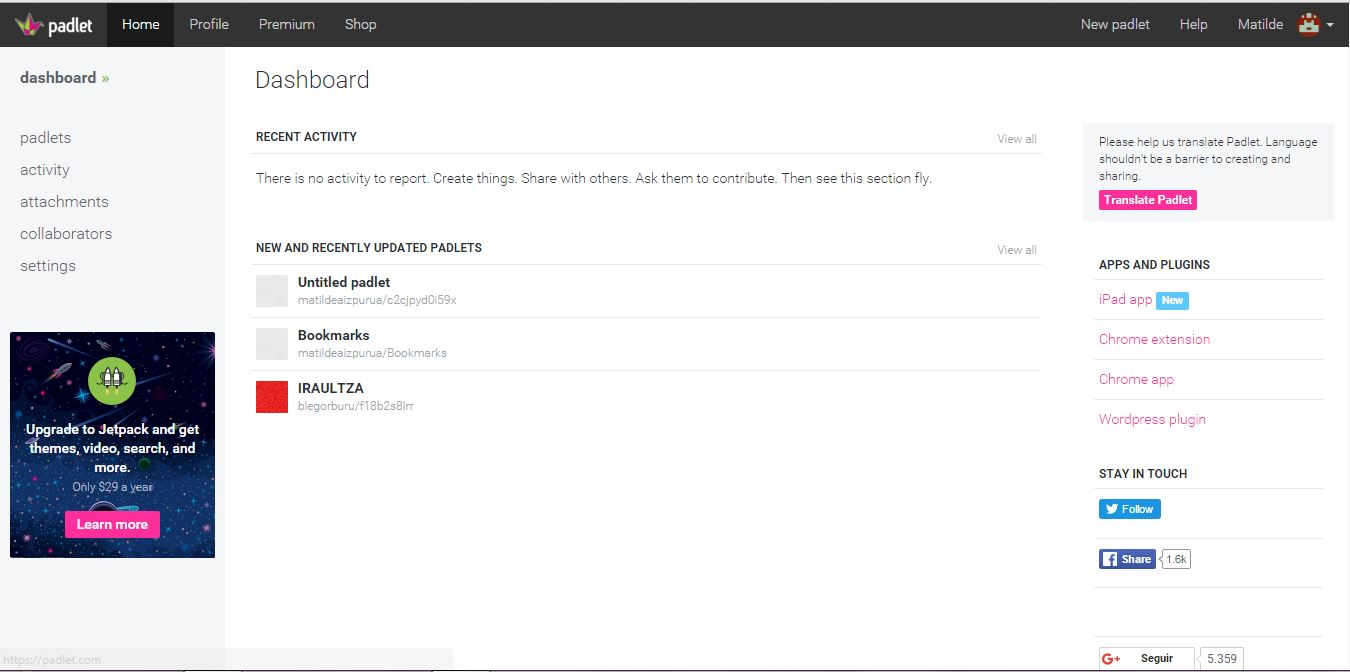
Task: Open the Help menu item
Action: pyautogui.click(x=1194, y=24)
